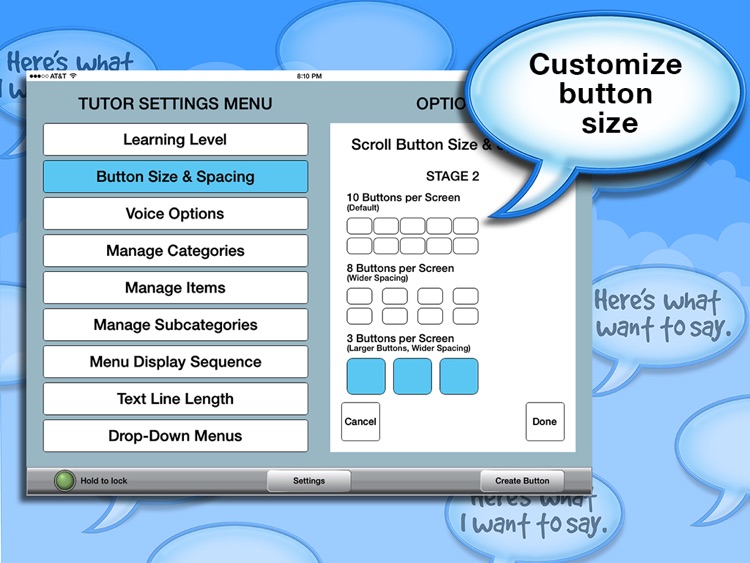The width and height of the screenshot is (750, 563).
Task: Click the 'Scroll Button Size' heading
Action: point(414,144)
